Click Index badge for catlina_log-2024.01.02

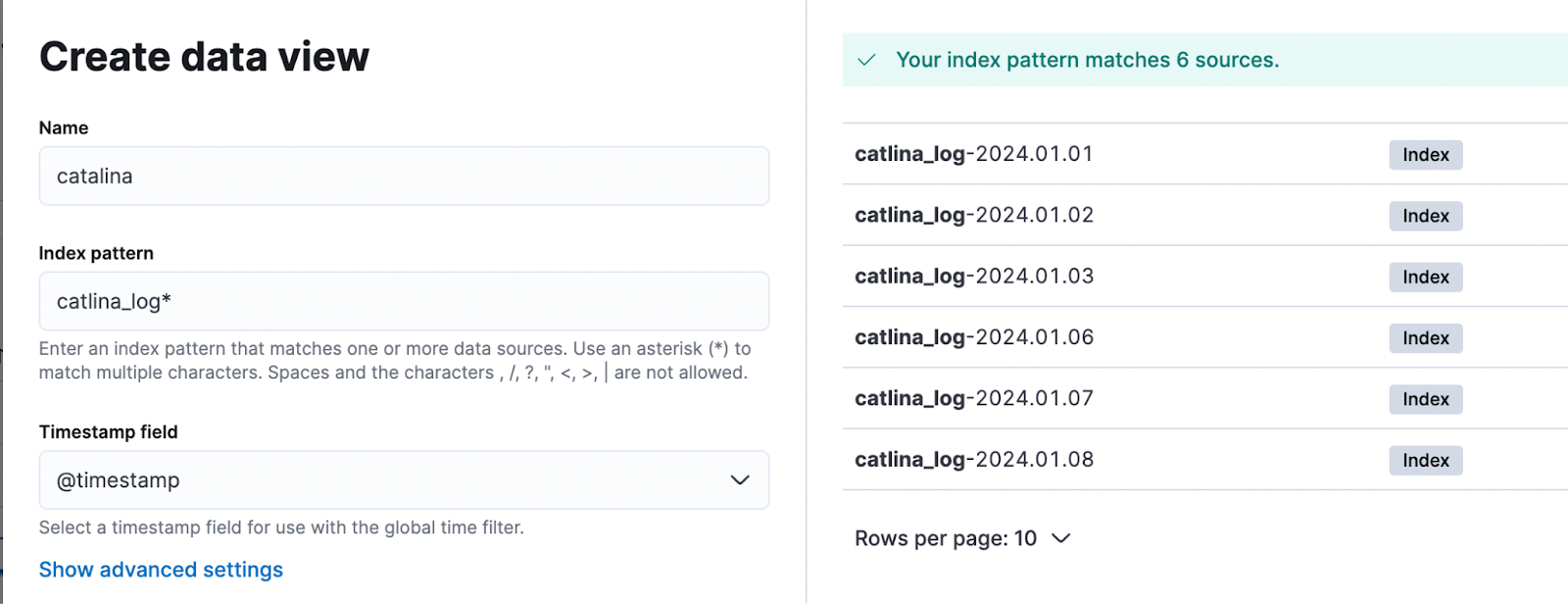coord(1425,216)
